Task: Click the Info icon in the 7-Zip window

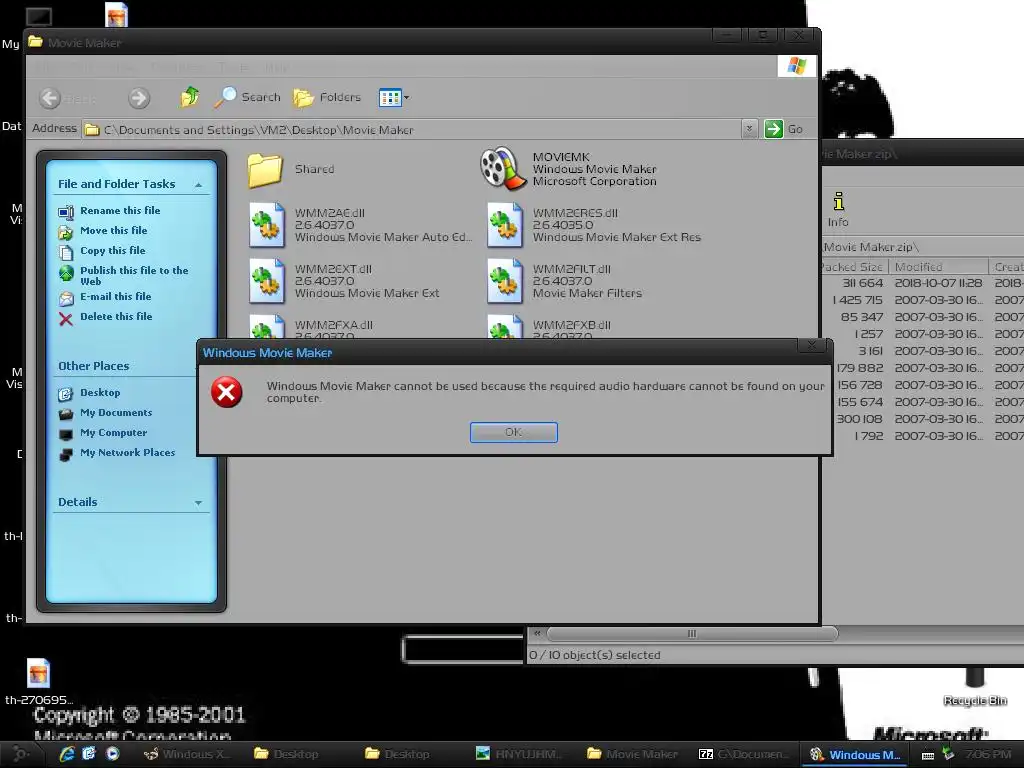Action: tap(839, 209)
